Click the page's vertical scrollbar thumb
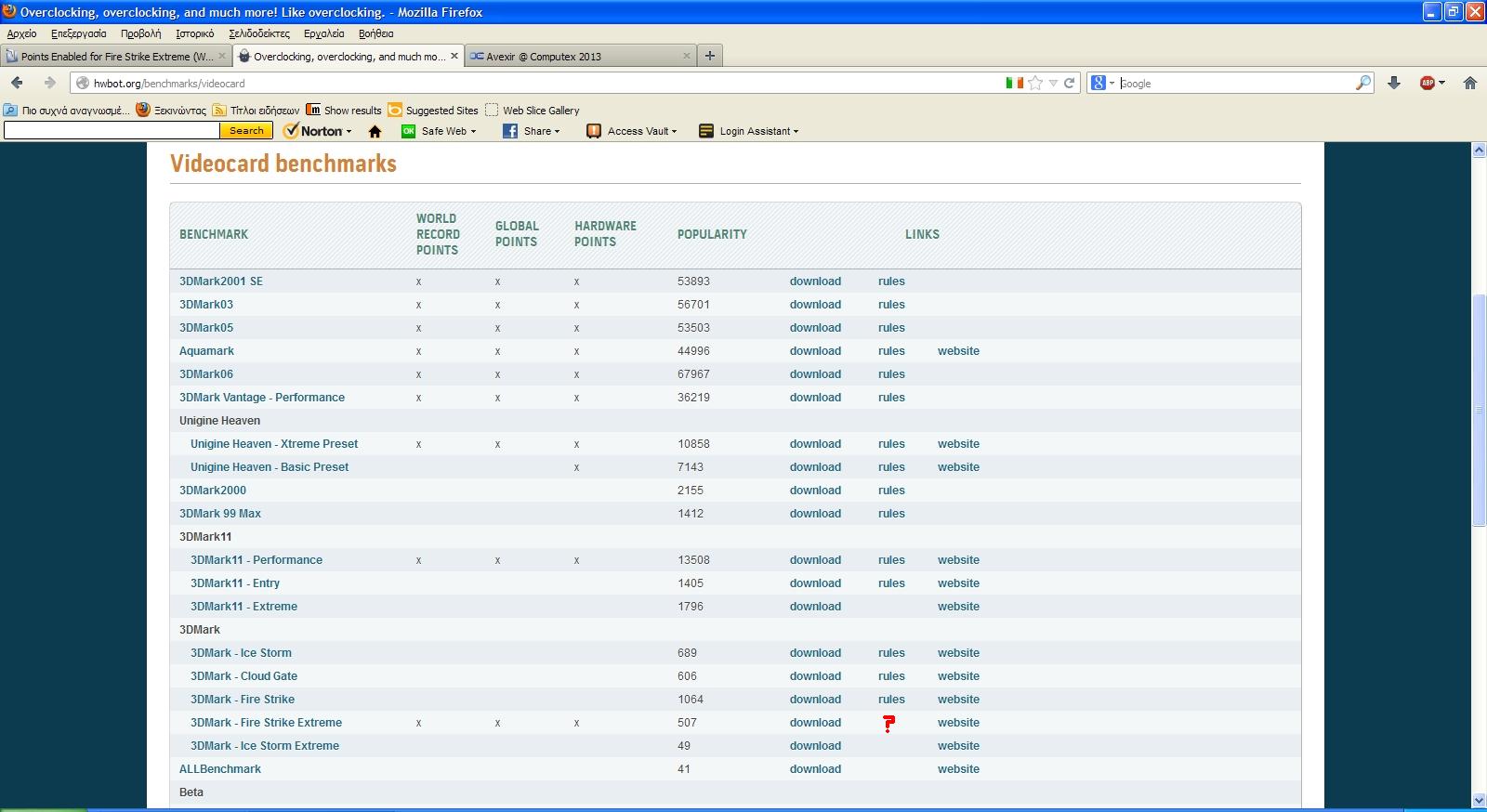The image size is (1487, 812). click(x=1479, y=411)
